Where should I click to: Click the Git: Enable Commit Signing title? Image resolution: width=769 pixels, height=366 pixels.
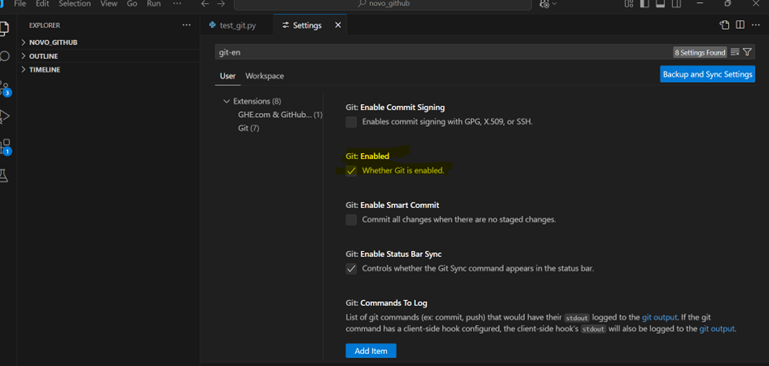(x=395, y=107)
